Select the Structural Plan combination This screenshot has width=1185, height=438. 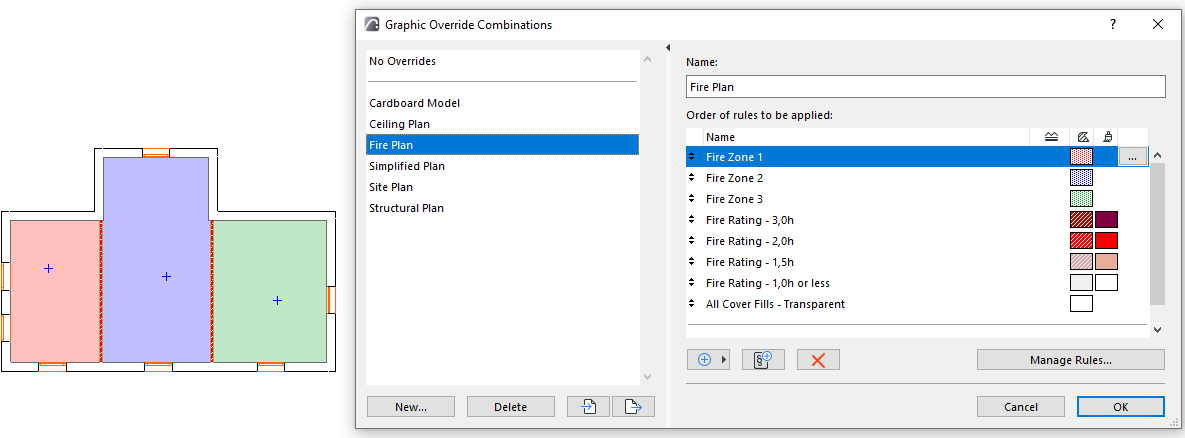click(x=407, y=208)
